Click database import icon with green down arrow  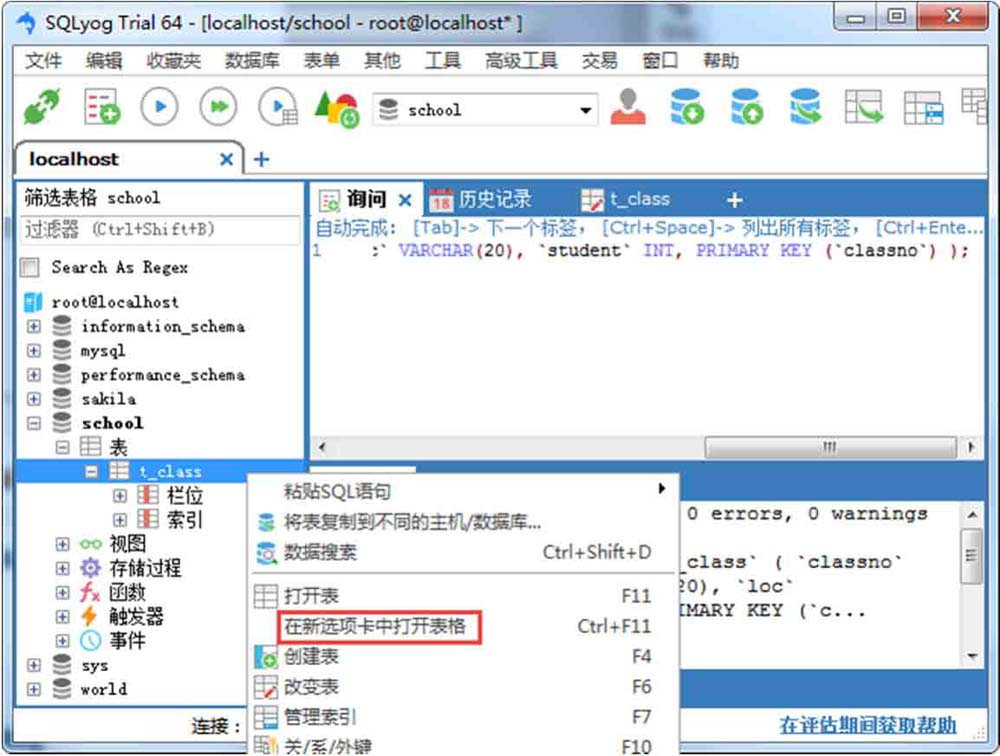[686, 107]
